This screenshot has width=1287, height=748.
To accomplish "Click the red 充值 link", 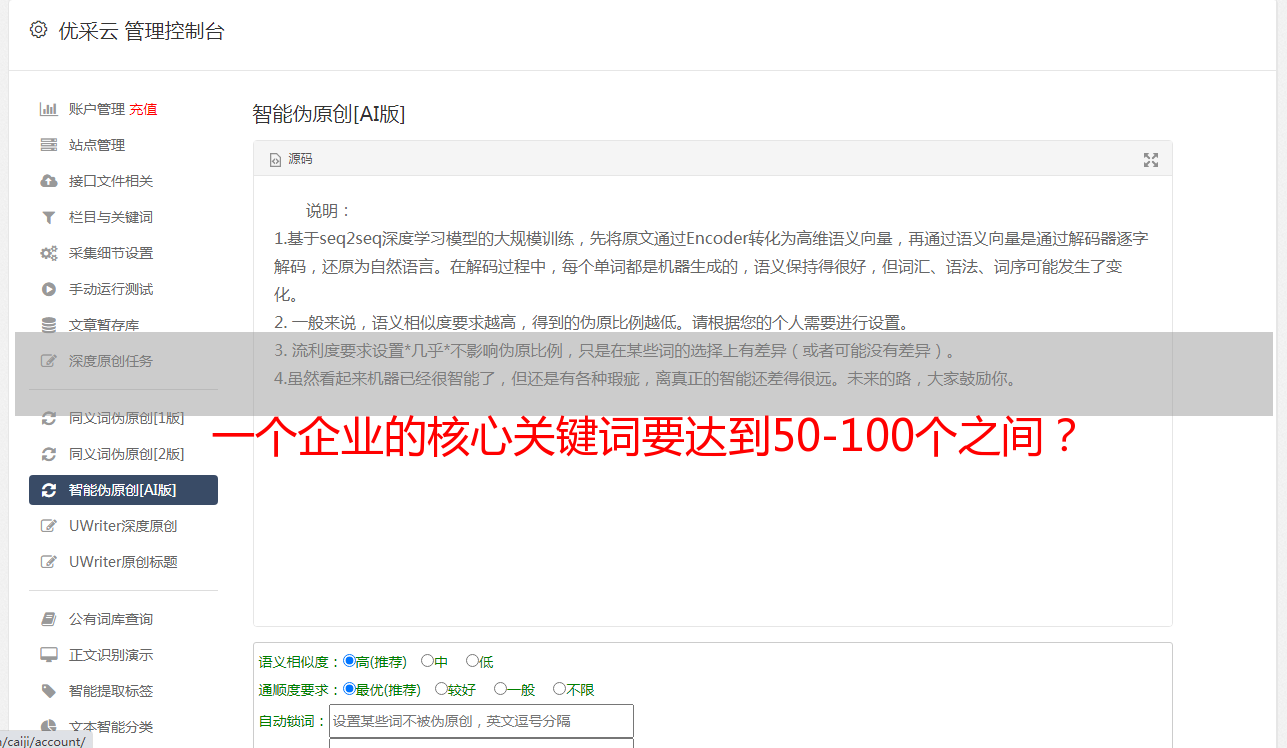I will point(143,109).
